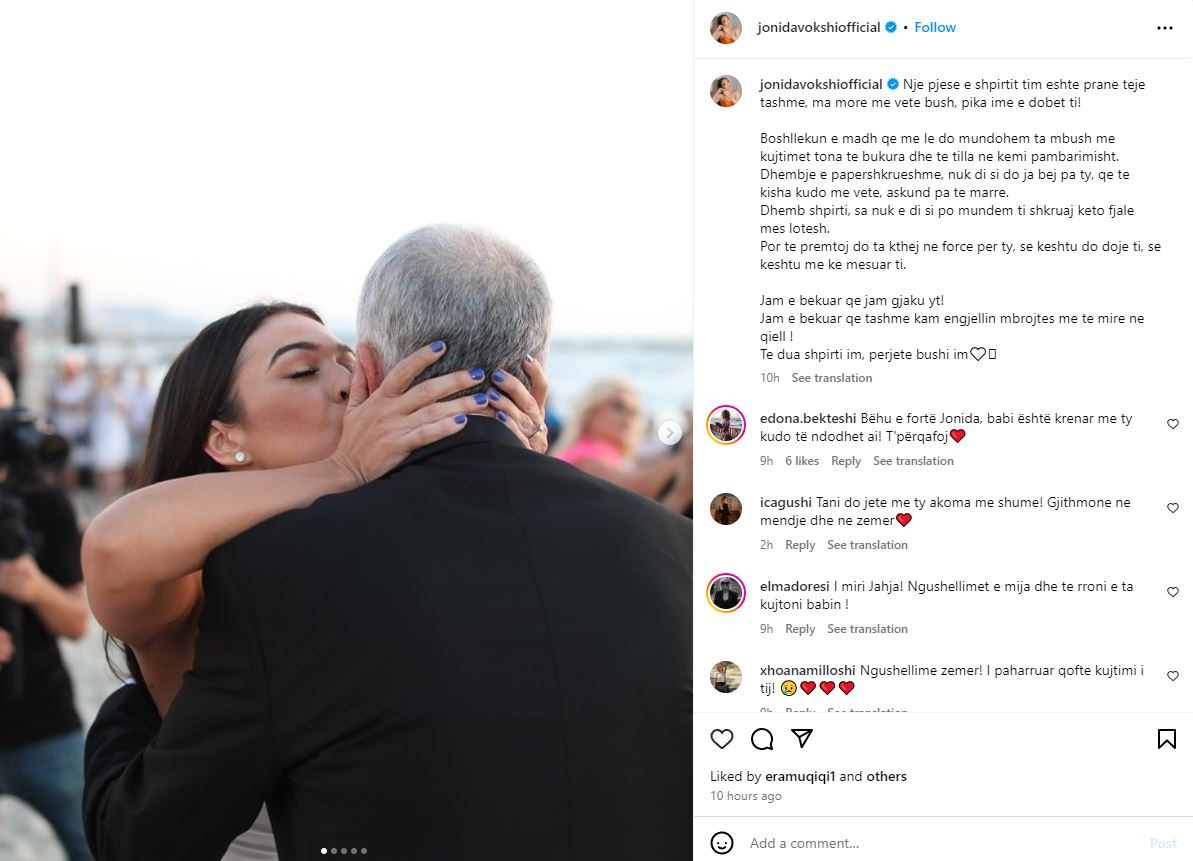
Task: See translation of edona.bekteshi's comment
Action: 913,461
